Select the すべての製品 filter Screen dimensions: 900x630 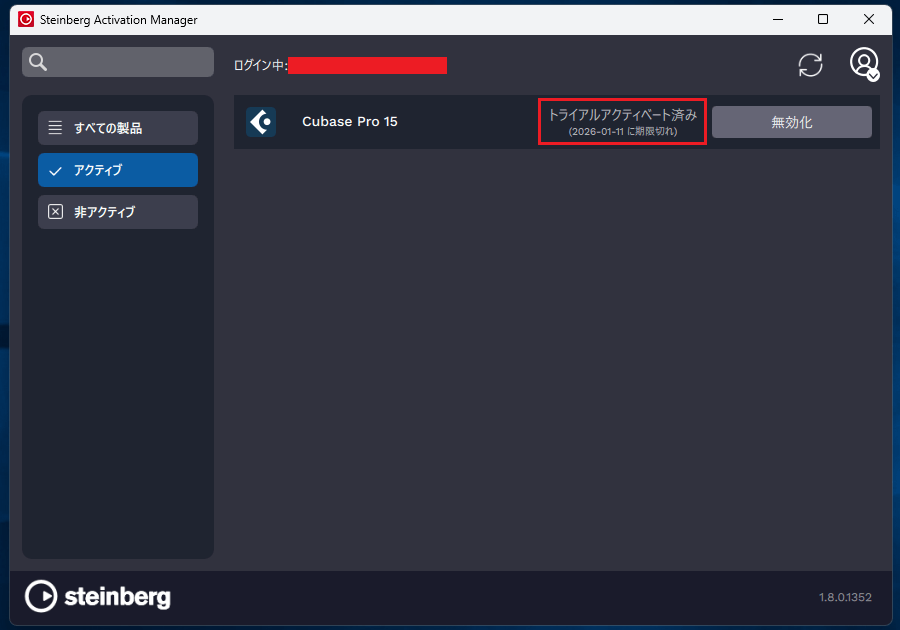pos(118,128)
